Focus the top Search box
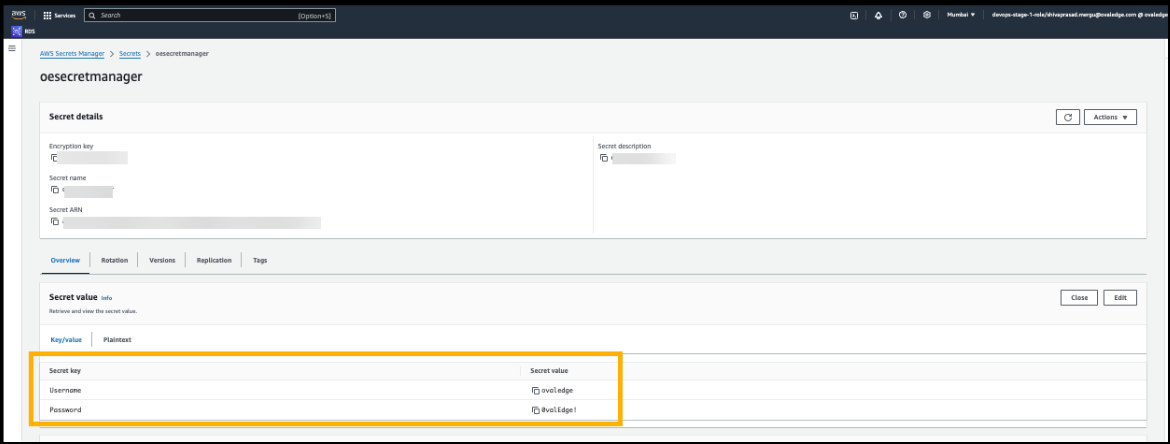Screen dimensions: 1170x444 coord(210,15)
